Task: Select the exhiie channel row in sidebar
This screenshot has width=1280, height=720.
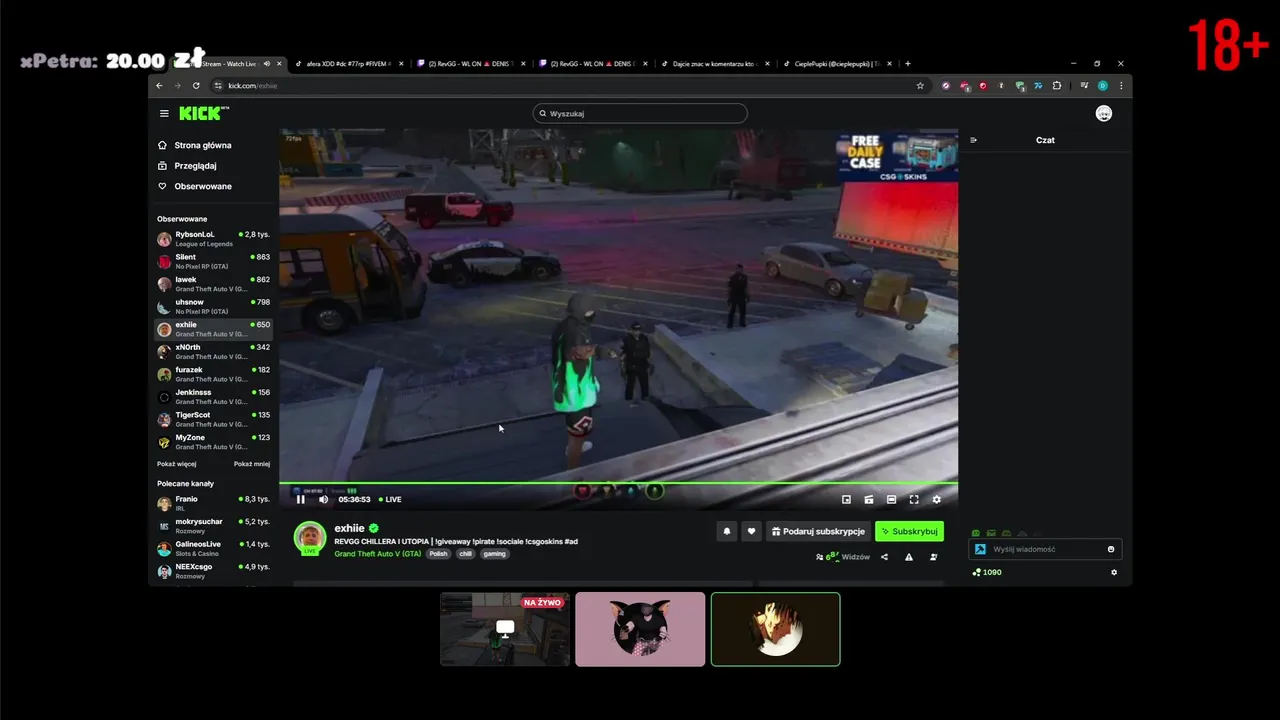Action: point(213,329)
